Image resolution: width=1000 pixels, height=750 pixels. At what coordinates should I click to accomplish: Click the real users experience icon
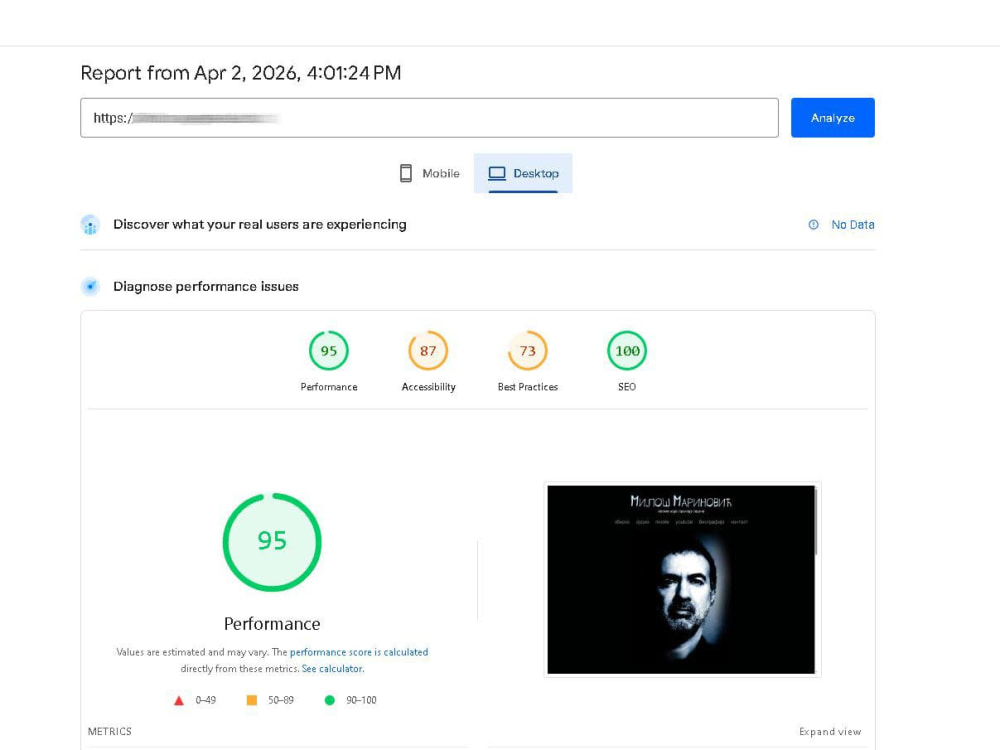point(90,224)
